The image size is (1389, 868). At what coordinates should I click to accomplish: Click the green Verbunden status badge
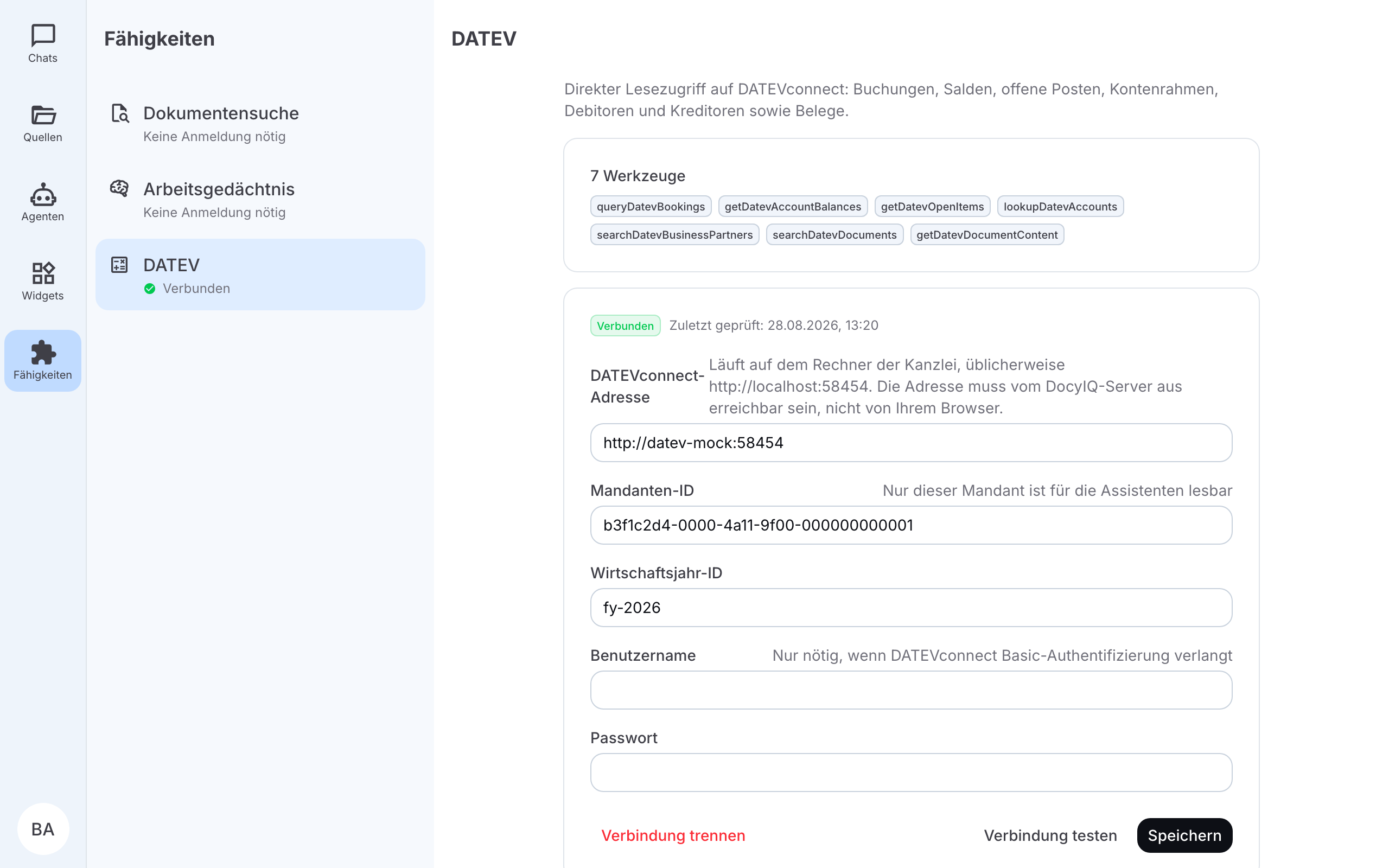pos(625,325)
